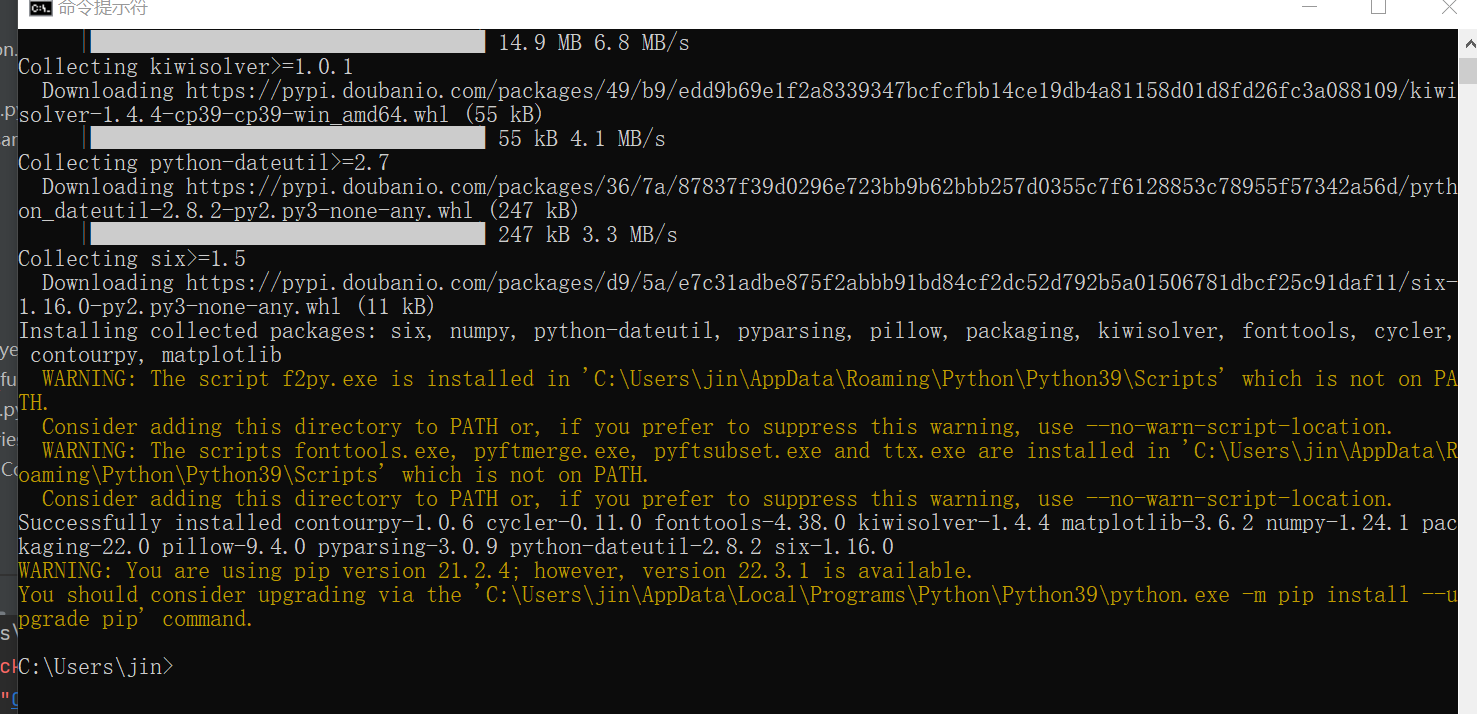Click the vertical scrollbar thumb
This screenshot has height=714, width=1477.
1467,72
